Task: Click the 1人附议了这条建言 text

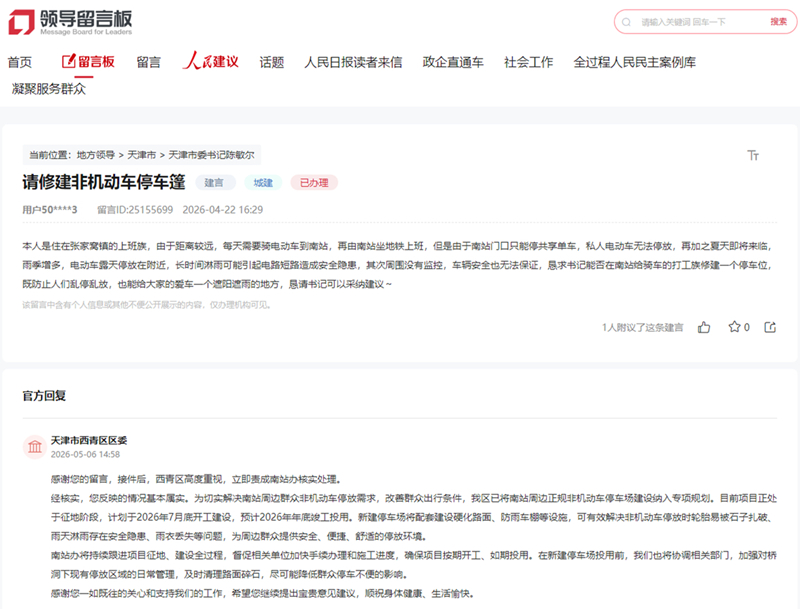Action: click(x=642, y=327)
